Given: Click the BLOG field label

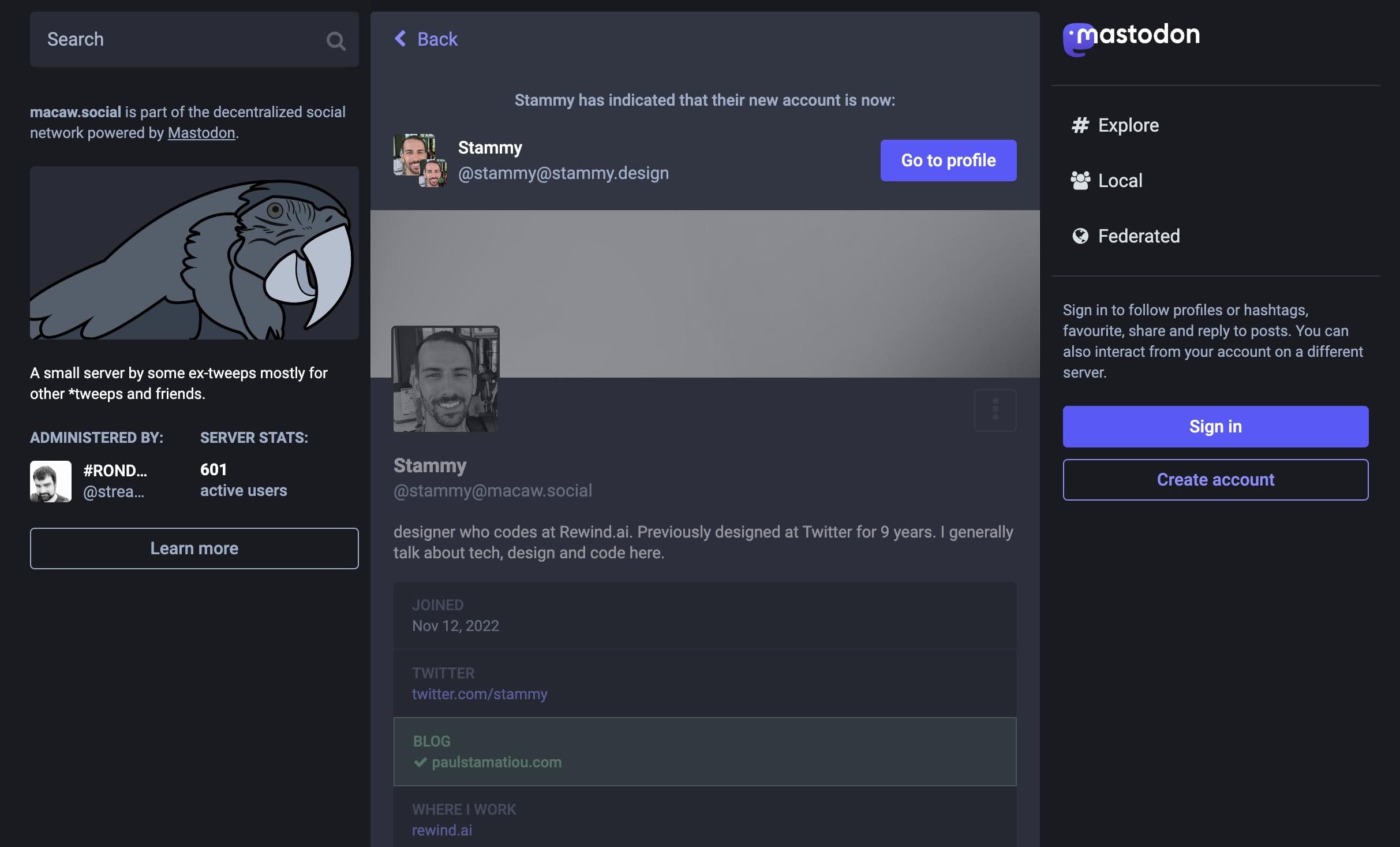Looking at the screenshot, I should [432, 741].
